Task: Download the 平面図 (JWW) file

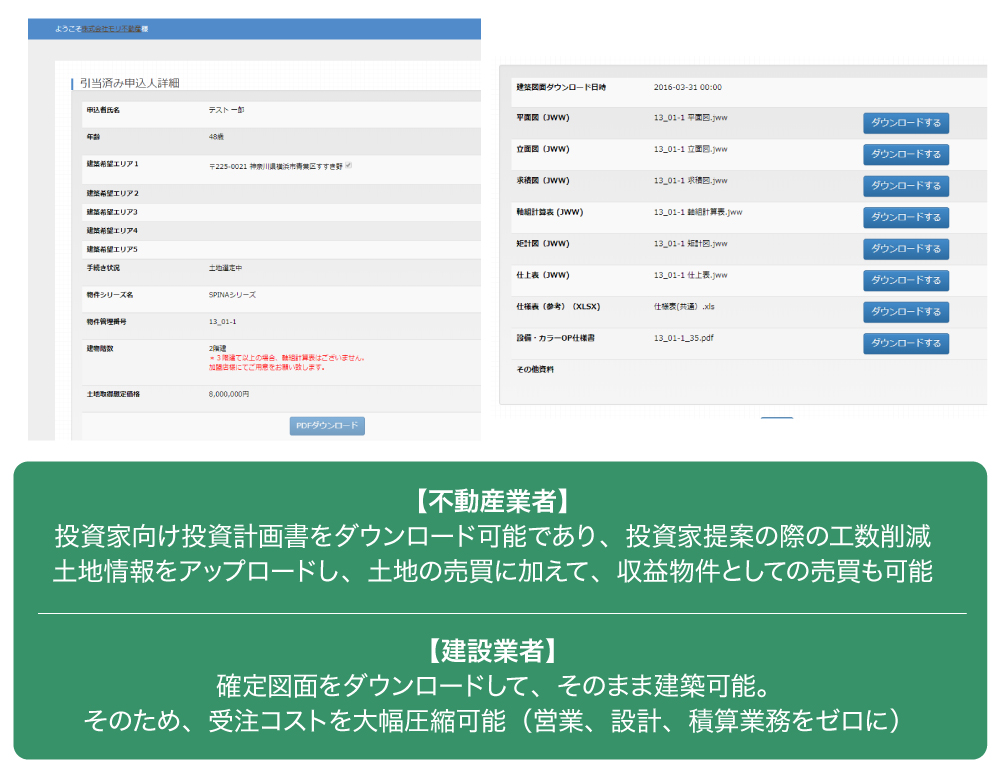Action: pyautogui.click(x=906, y=123)
